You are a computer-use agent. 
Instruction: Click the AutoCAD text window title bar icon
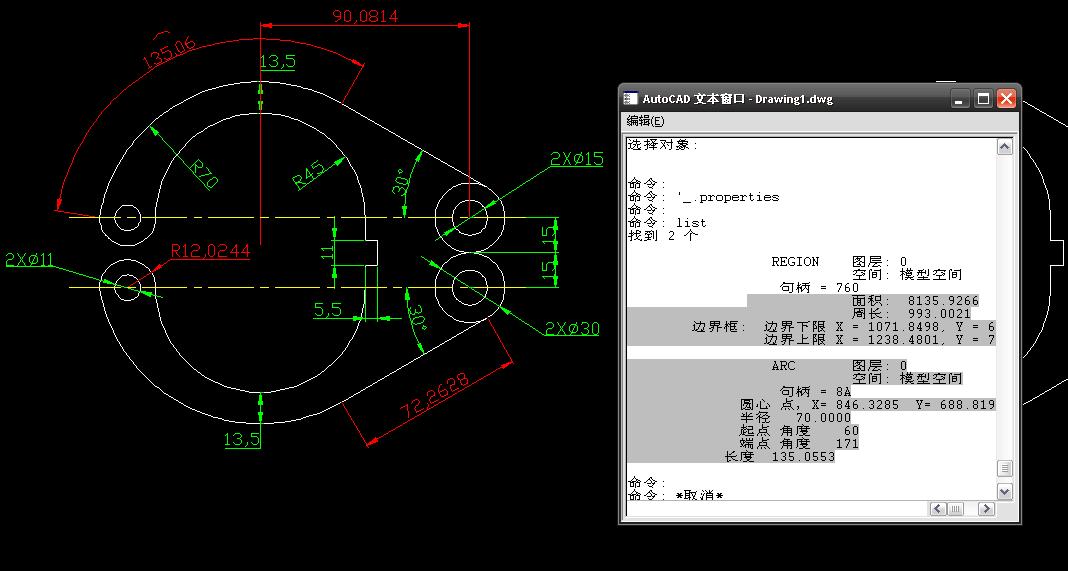pos(631,98)
